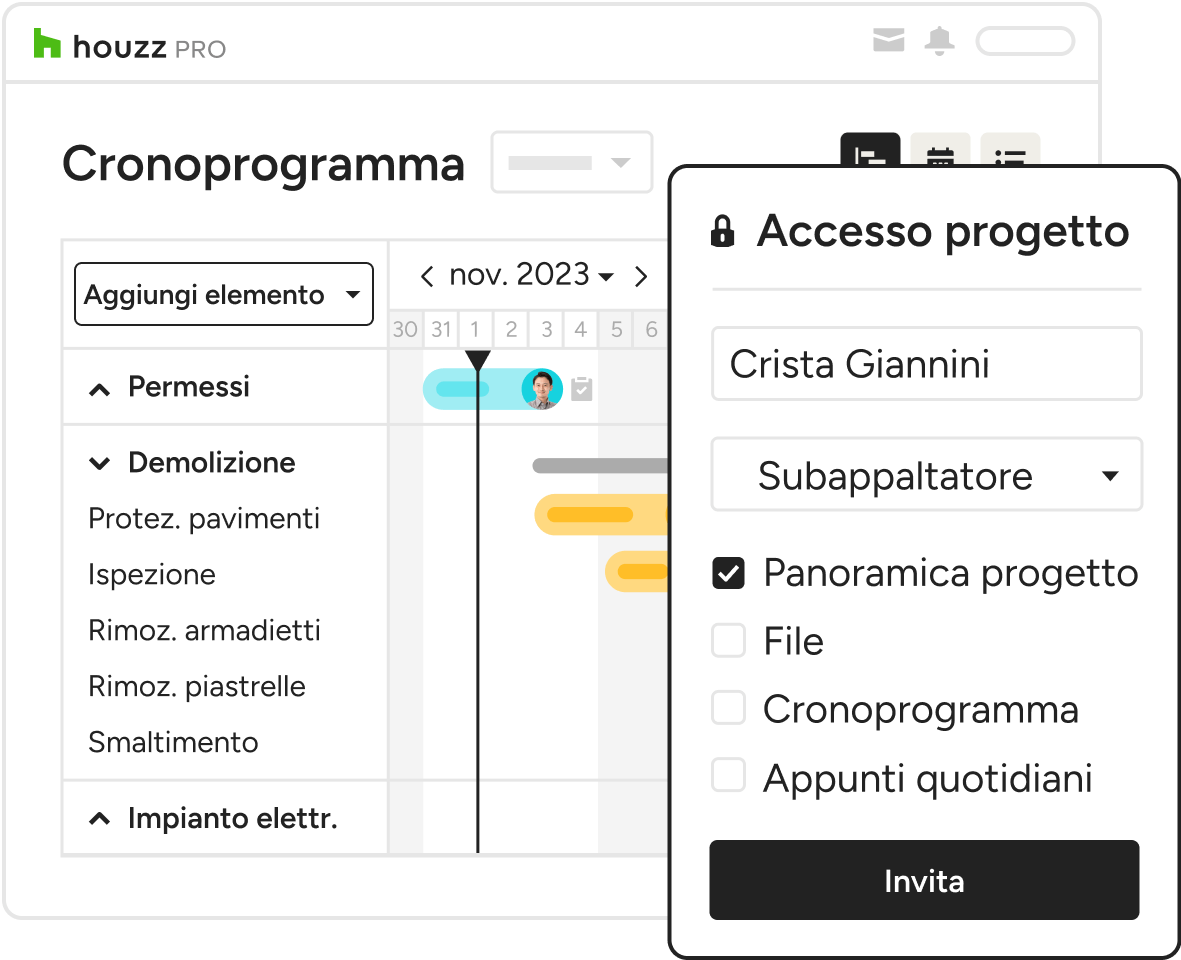
Task: Switch to Gantt chart view icon
Action: 870,151
